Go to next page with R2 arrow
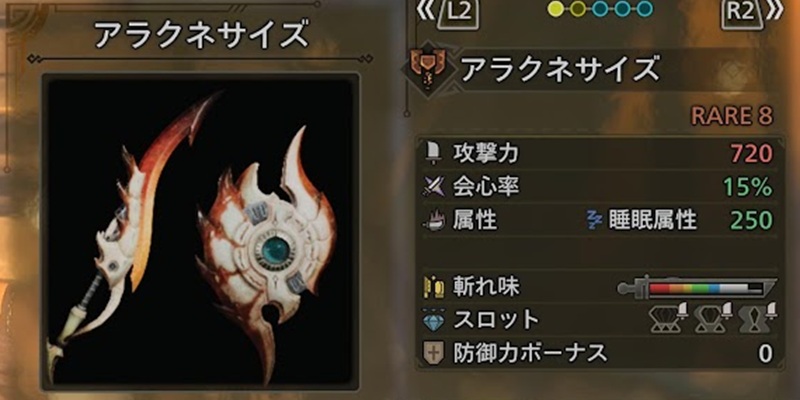This screenshot has height=400, width=800. click(773, 10)
